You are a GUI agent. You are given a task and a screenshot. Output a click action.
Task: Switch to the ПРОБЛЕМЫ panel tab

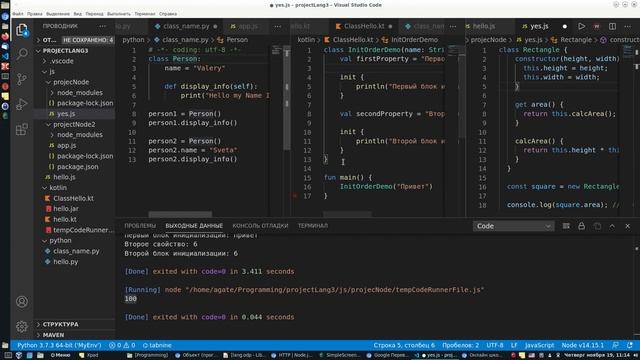click(x=140, y=226)
